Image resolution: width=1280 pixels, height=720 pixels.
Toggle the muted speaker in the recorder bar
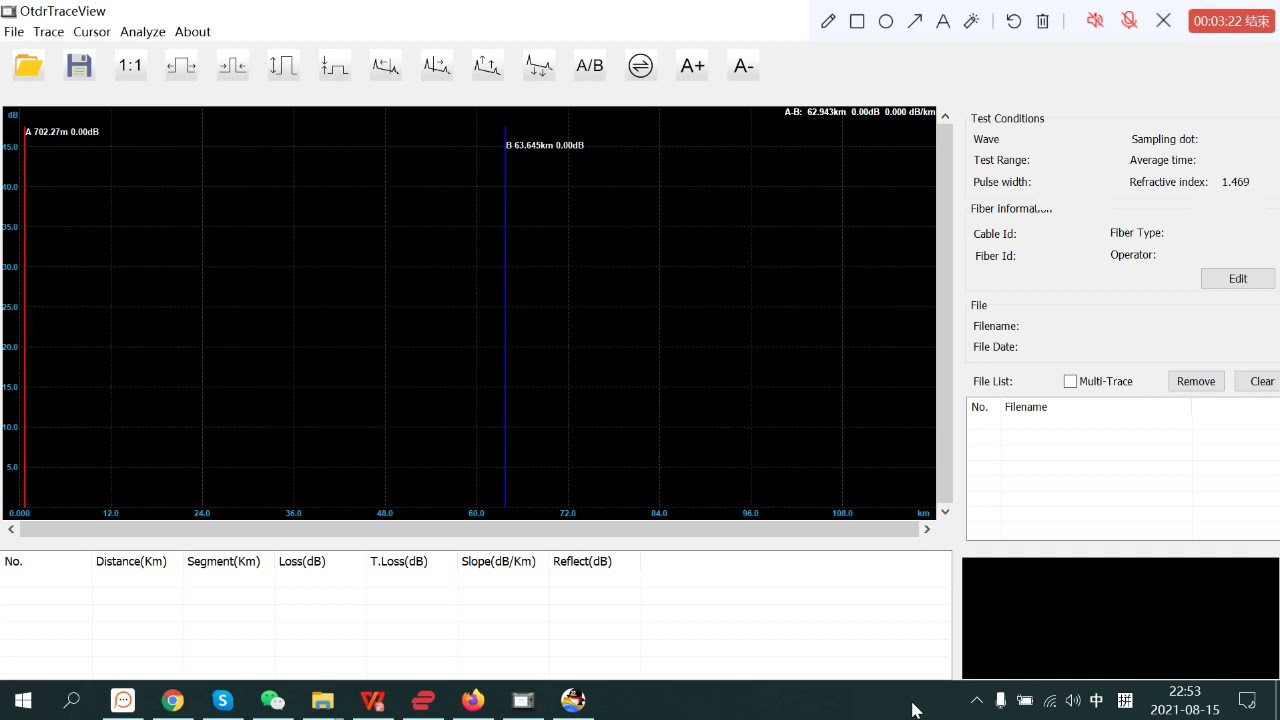[x=1095, y=20]
